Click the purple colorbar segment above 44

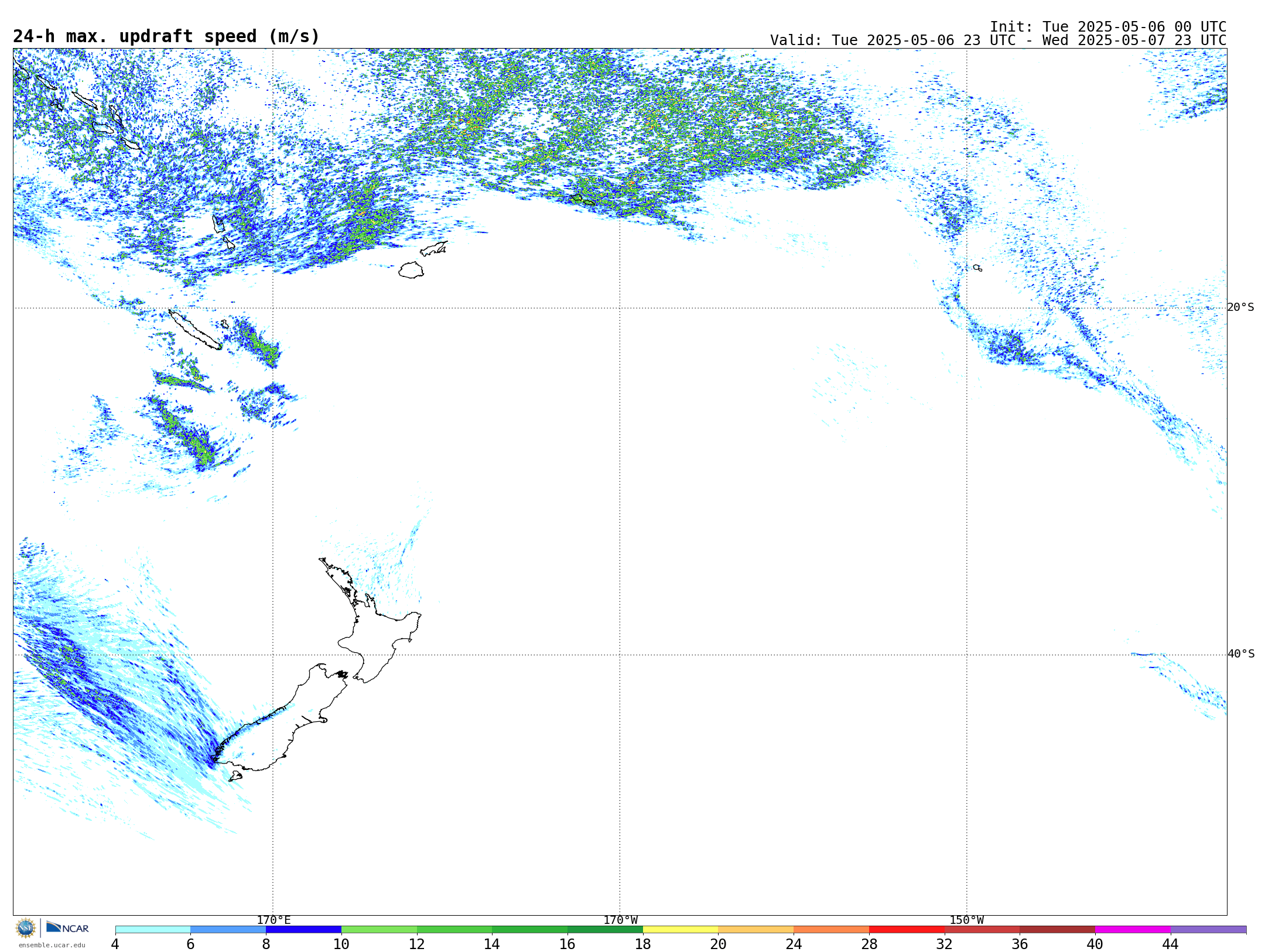pos(1208,930)
